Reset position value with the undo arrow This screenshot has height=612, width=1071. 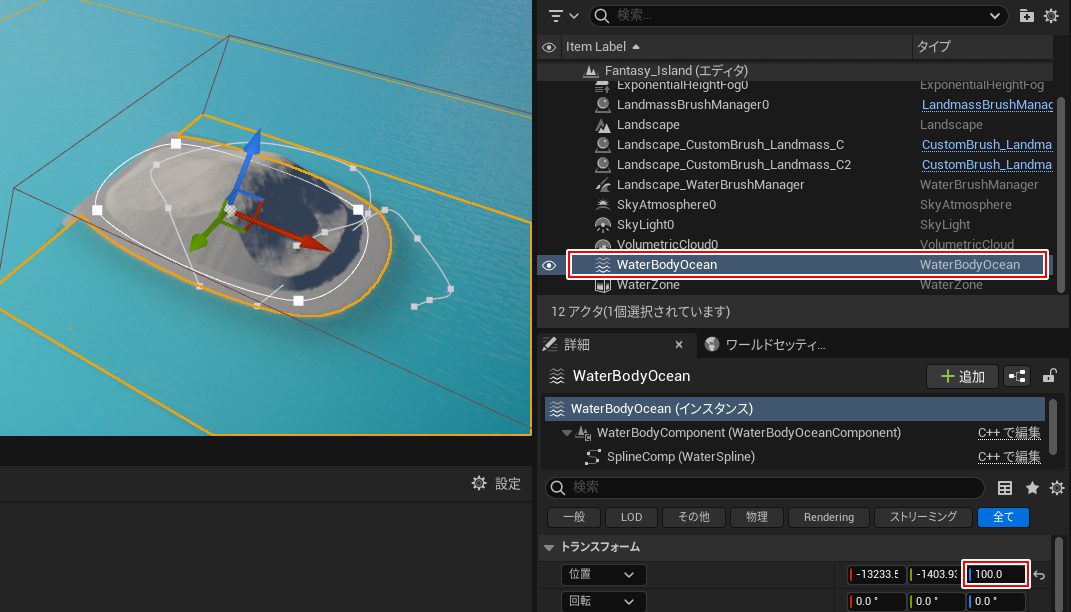pyautogui.click(x=1040, y=575)
